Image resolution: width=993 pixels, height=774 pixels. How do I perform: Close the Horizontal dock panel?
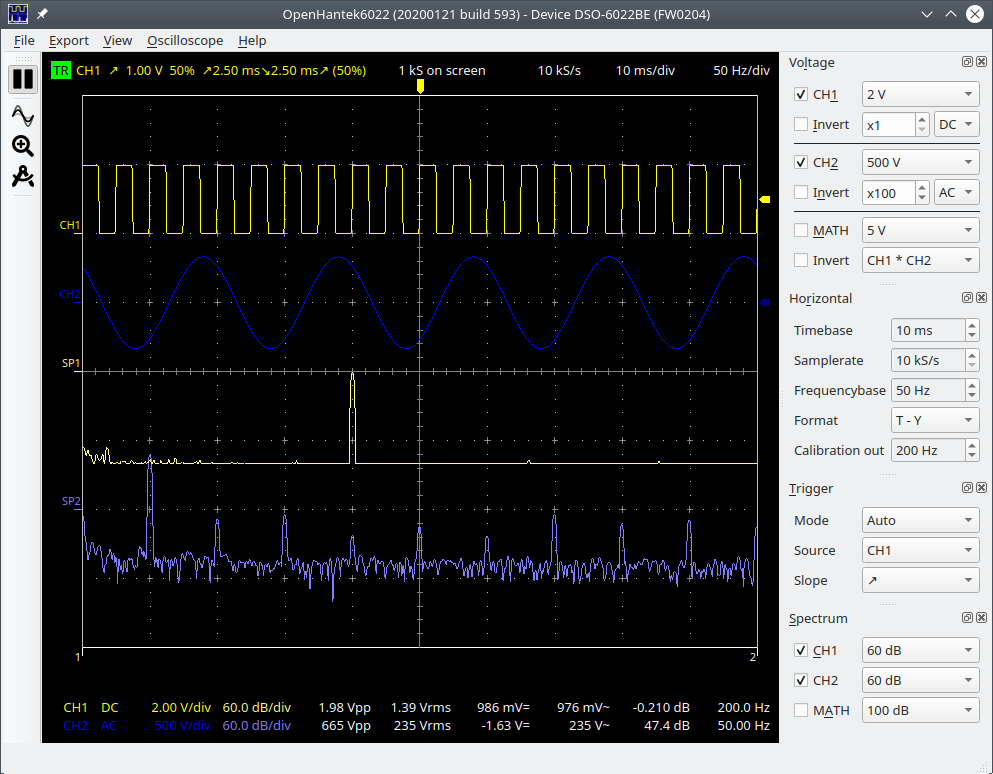tap(981, 298)
